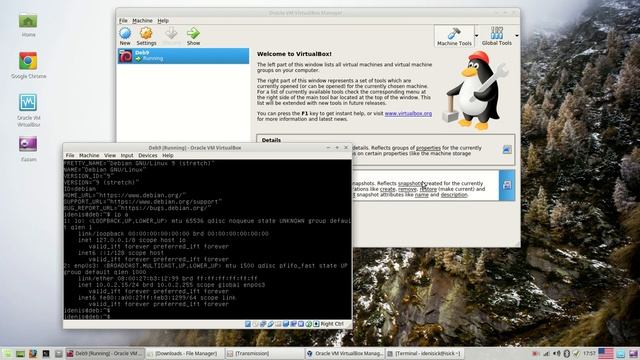Click the green CPU/features status icon
Screen dimensions: 640x360
point(309,324)
